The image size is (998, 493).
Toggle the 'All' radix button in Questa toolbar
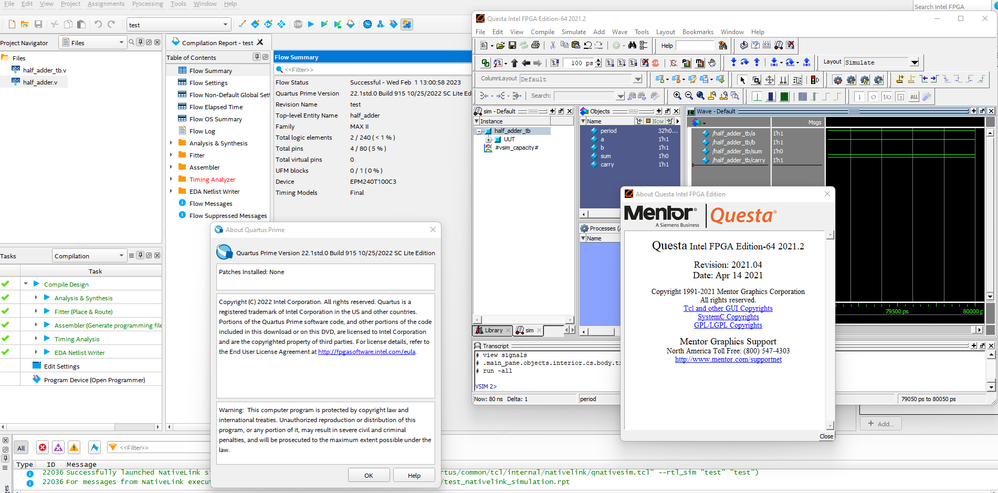[914, 97]
